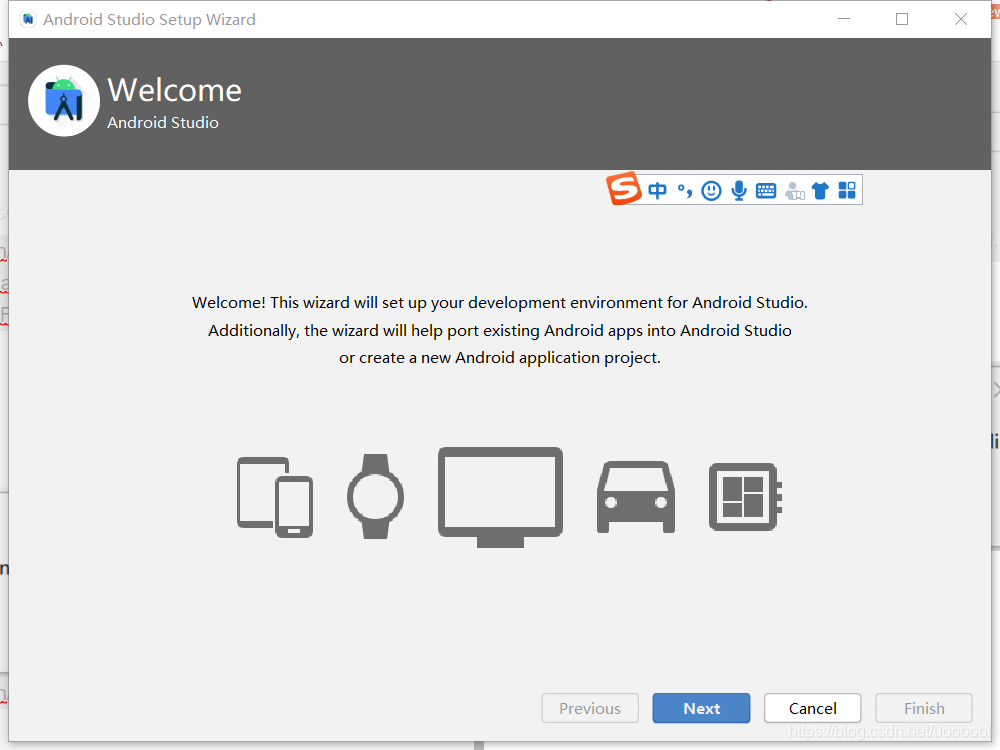Image resolution: width=1000 pixels, height=750 pixels.
Task: Click the small Android Studio title bar icon
Action: pyautogui.click(x=27, y=19)
